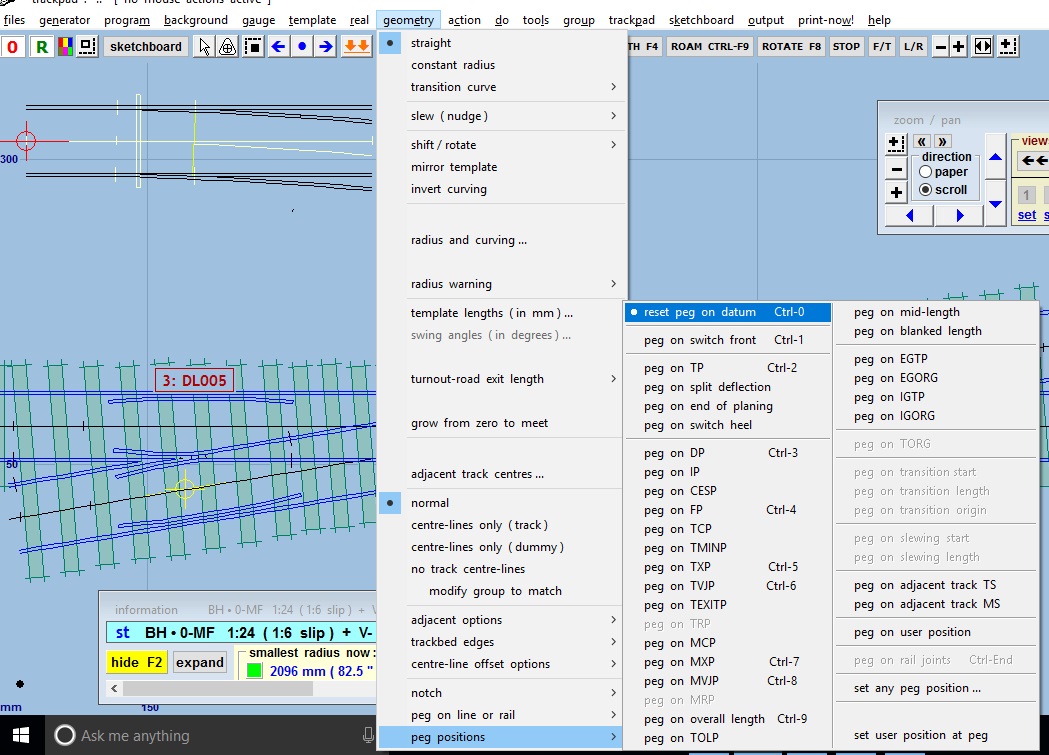Select the mouse pointer arrow tool
The height and width of the screenshot is (755, 1049).
[204, 46]
